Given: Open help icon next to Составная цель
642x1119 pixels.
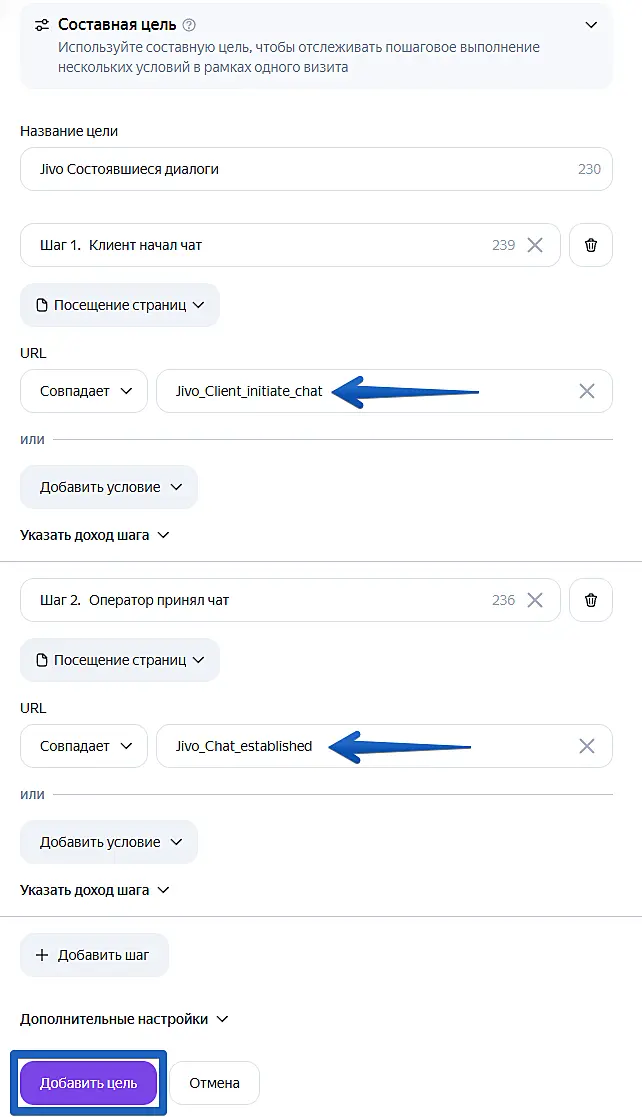Looking at the screenshot, I should 189,25.
